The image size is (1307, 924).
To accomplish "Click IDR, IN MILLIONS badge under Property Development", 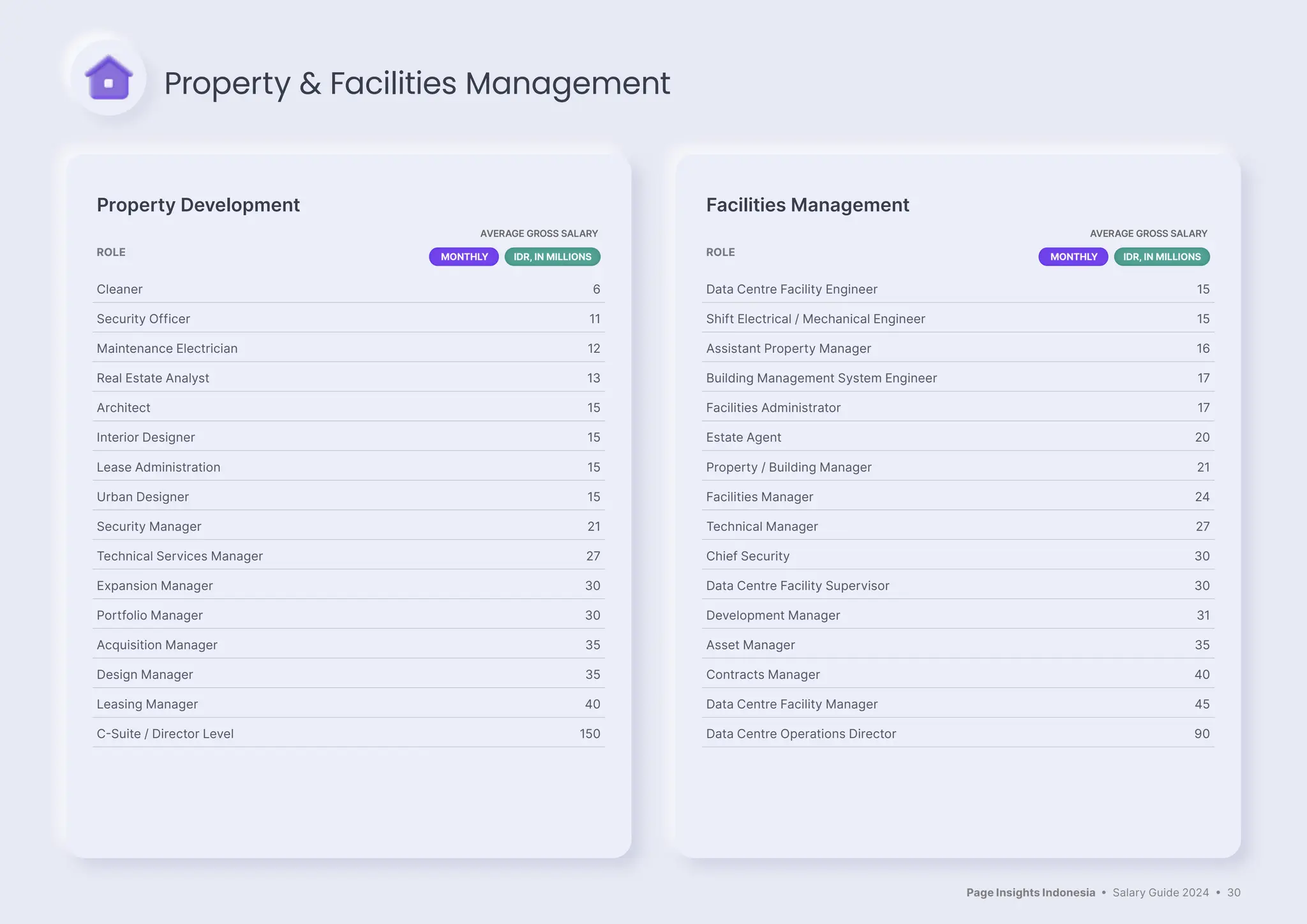I will pos(552,257).
